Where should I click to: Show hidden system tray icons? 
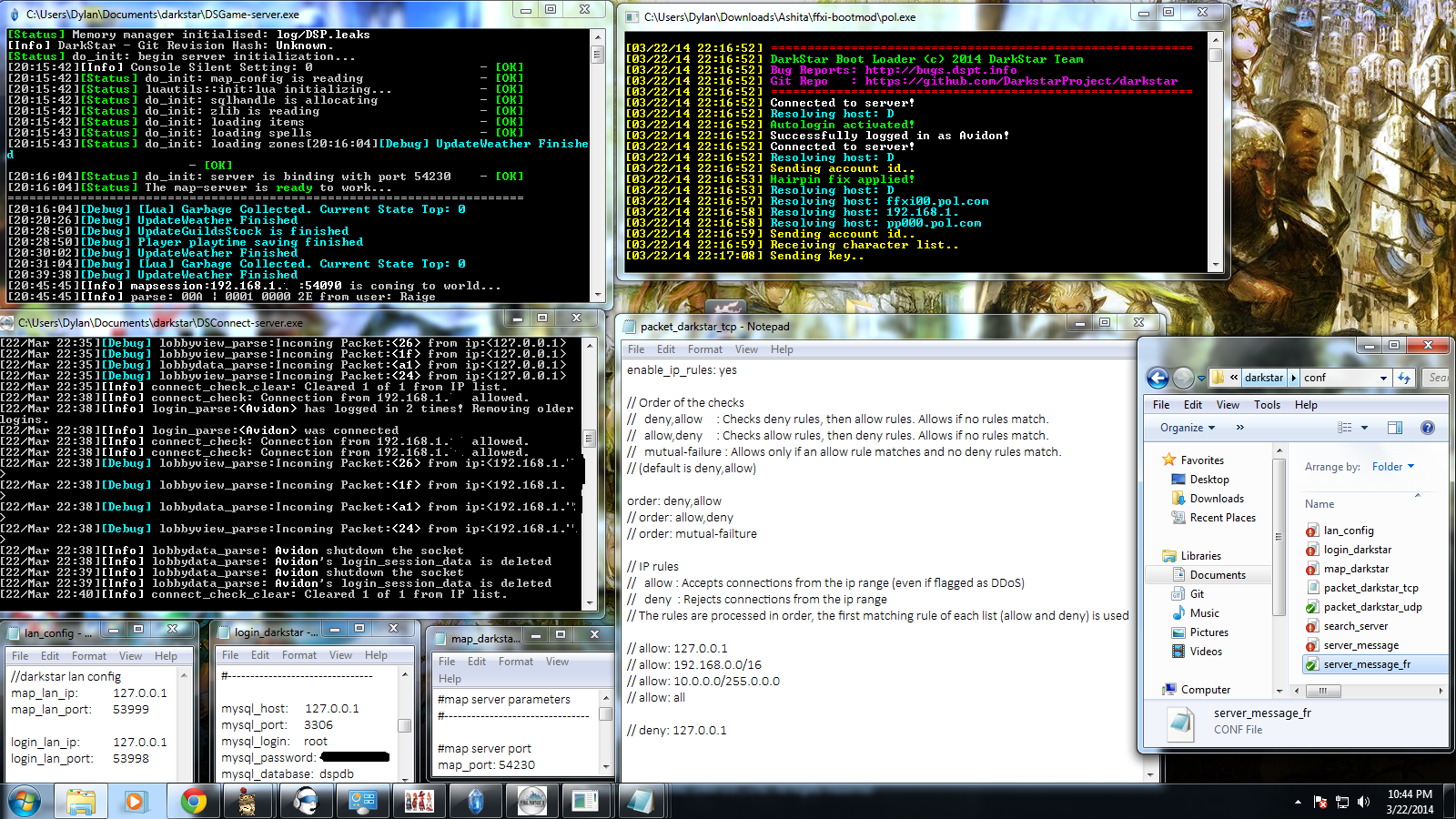[x=1298, y=802]
